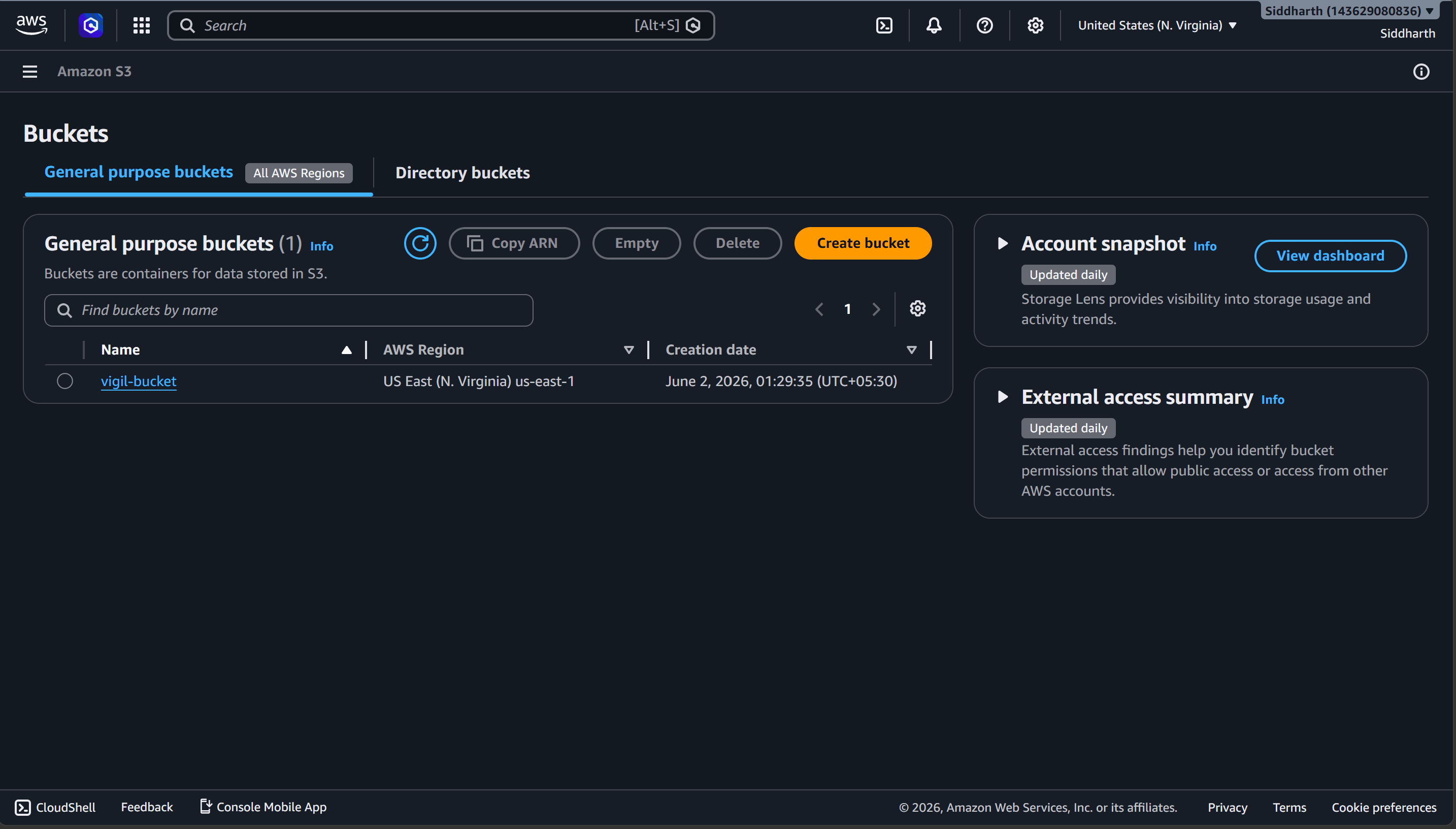Screen dimensions: 1456x829
Task: Select the vigil-bucket radio button
Action: point(65,381)
